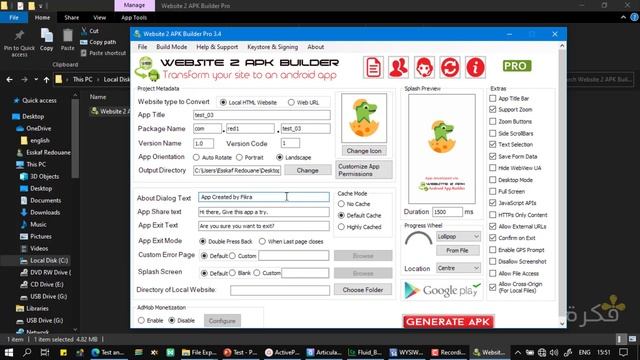
Task: Click the Choose Folder button
Action: click(363, 289)
